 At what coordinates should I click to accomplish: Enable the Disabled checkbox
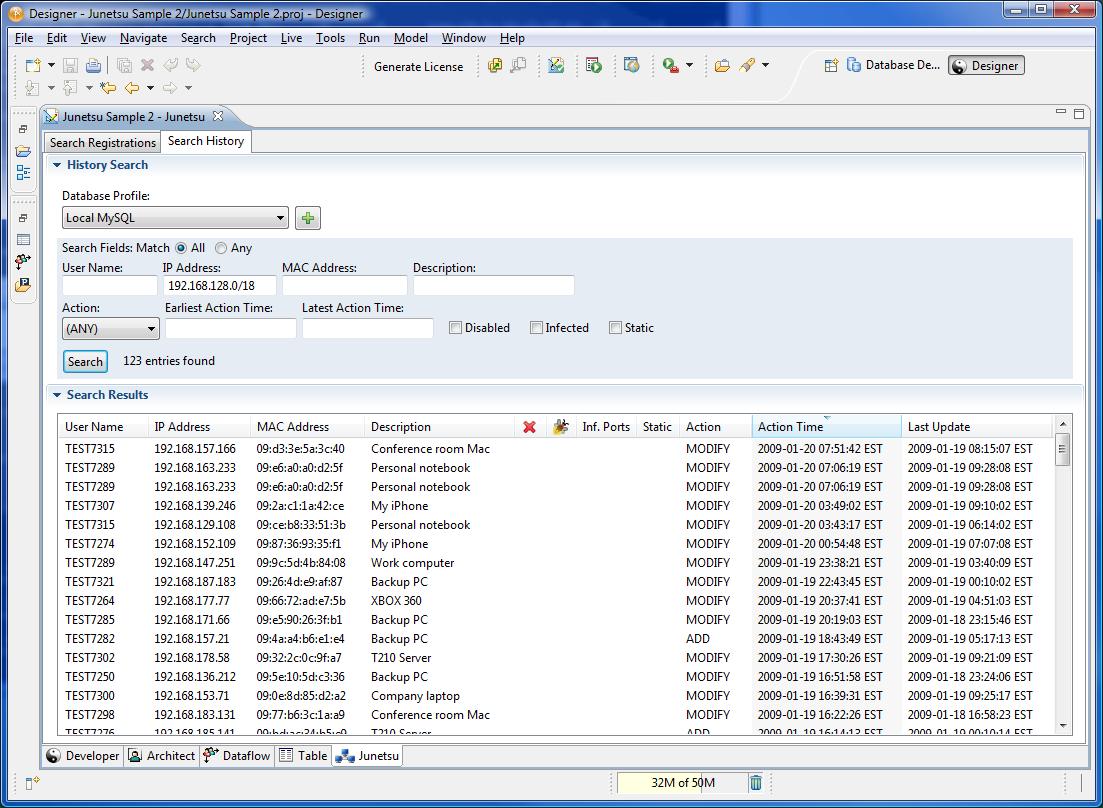[455, 328]
